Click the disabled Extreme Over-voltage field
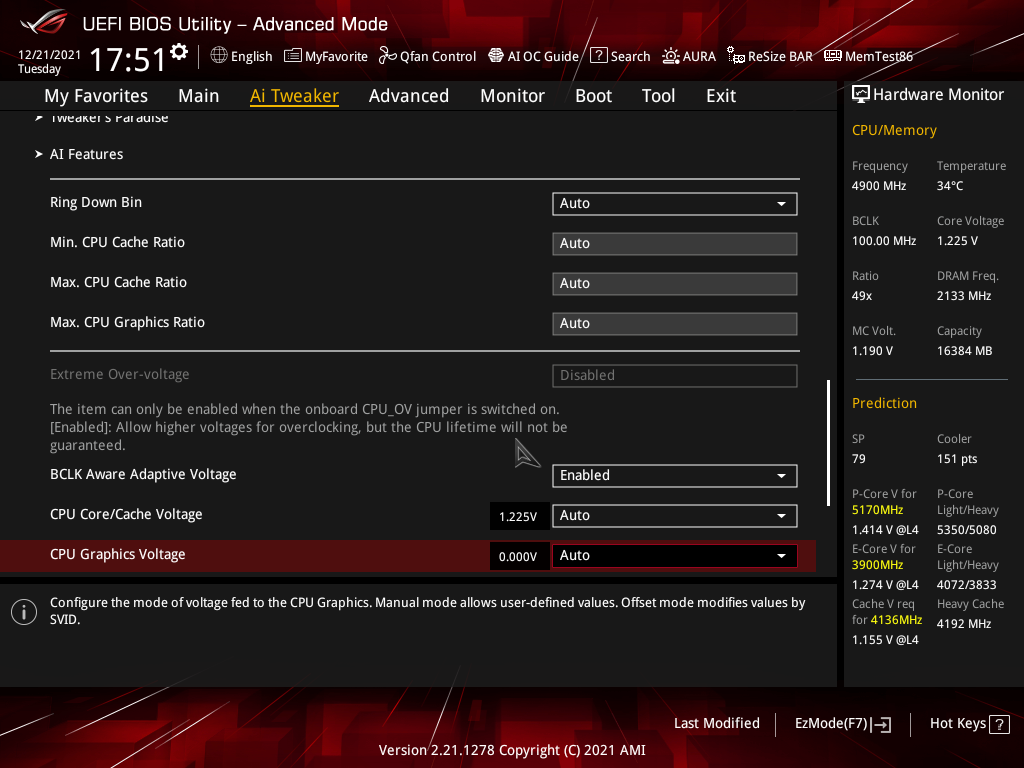Viewport: 1024px width, 768px height. click(x=675, y=375)
